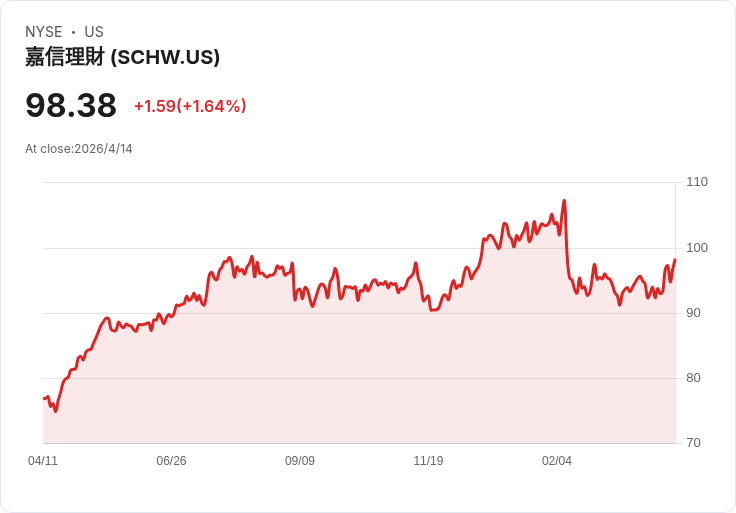
Task: Click the 100 price axis label
Action: click(x=697, y=248)
